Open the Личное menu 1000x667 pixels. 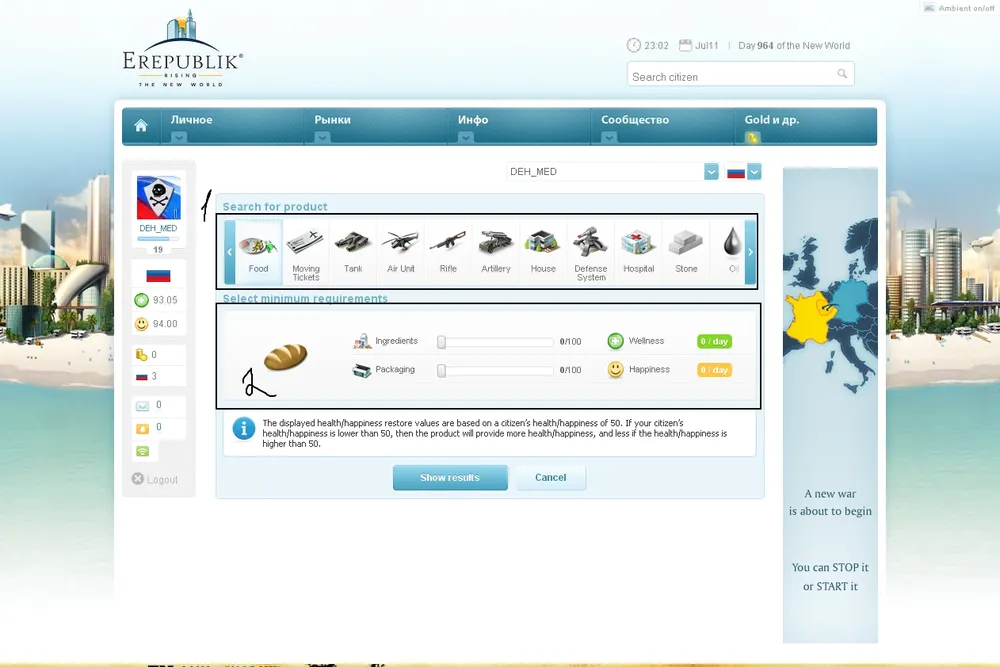(x=191, y=120)
